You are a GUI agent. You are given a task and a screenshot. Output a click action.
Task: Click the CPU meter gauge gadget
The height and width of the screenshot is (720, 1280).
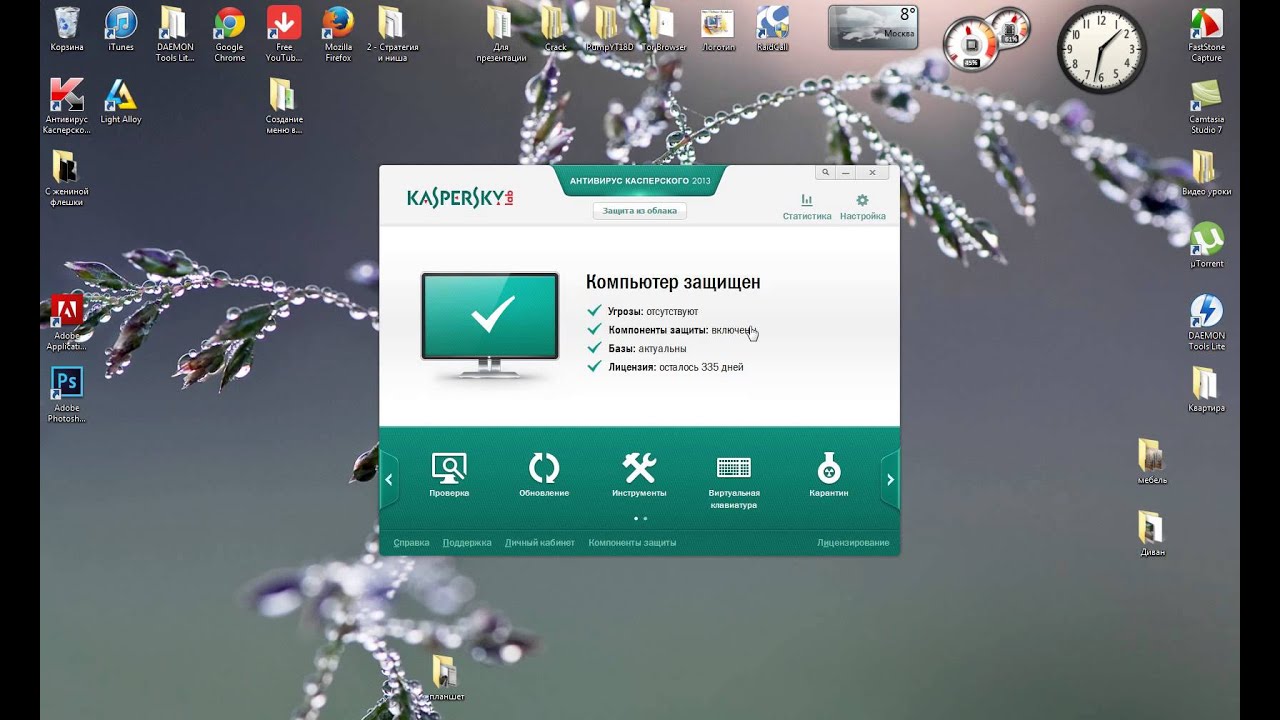pos(972,44)
